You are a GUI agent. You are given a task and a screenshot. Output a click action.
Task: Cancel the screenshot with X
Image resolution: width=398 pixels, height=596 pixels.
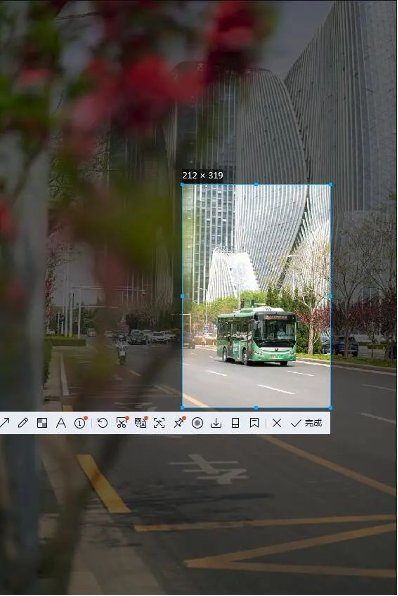click(277, 423)
